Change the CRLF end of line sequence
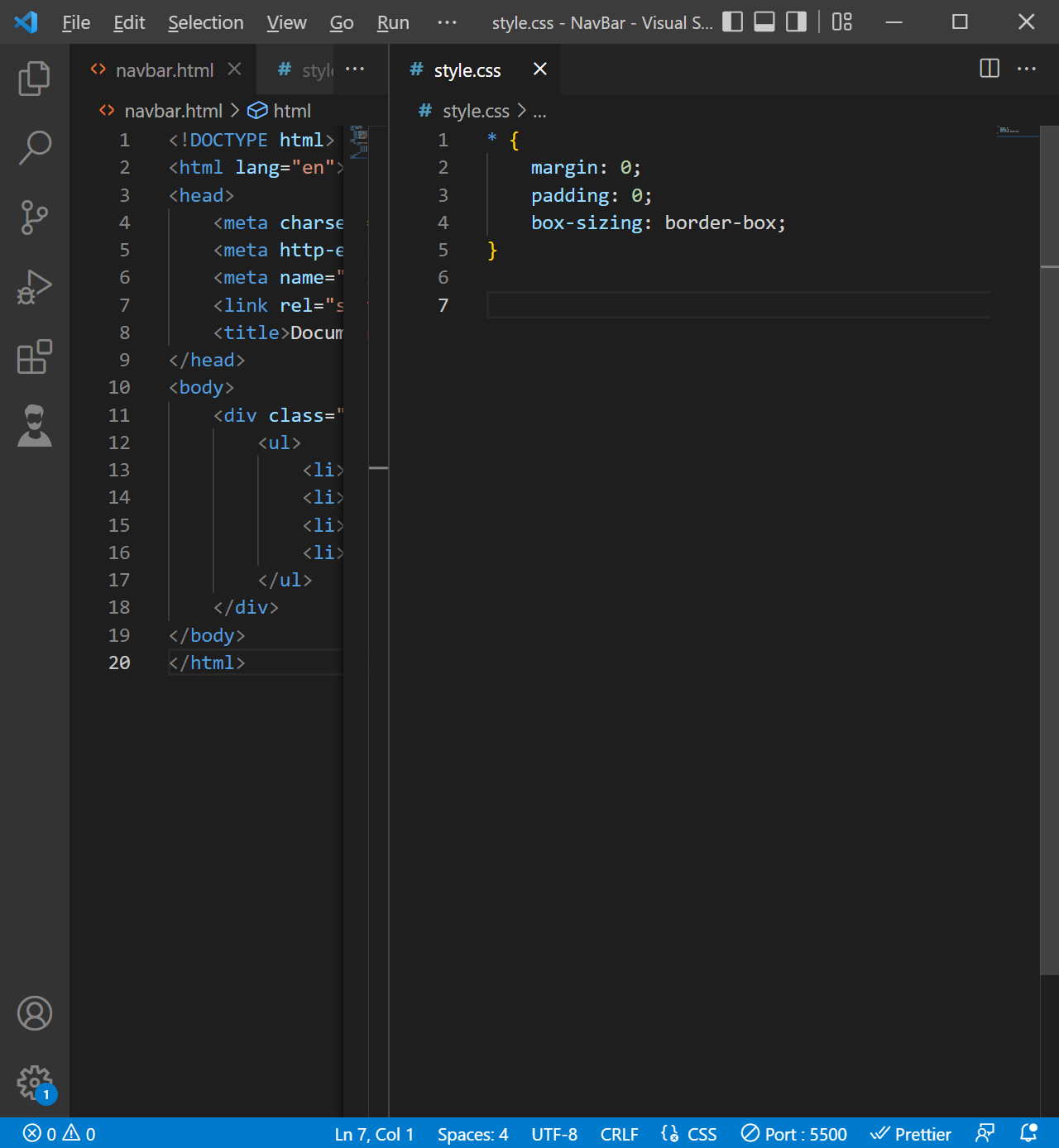 [619, 1134]
